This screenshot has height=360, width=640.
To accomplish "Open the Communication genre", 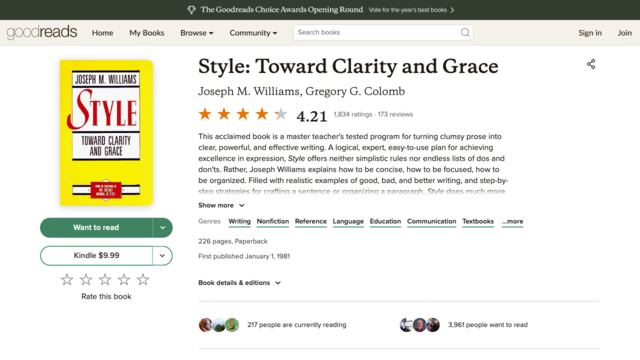I will 431,221.
